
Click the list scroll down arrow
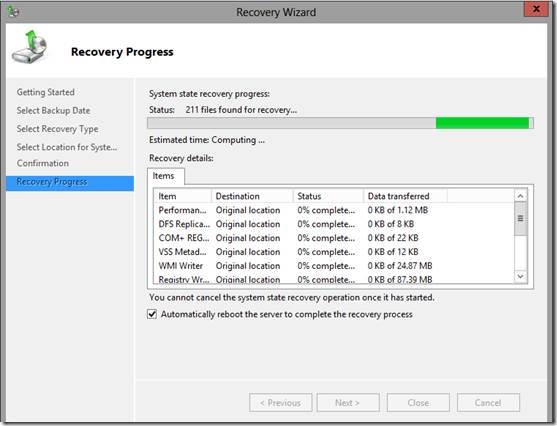pos(520,276)
